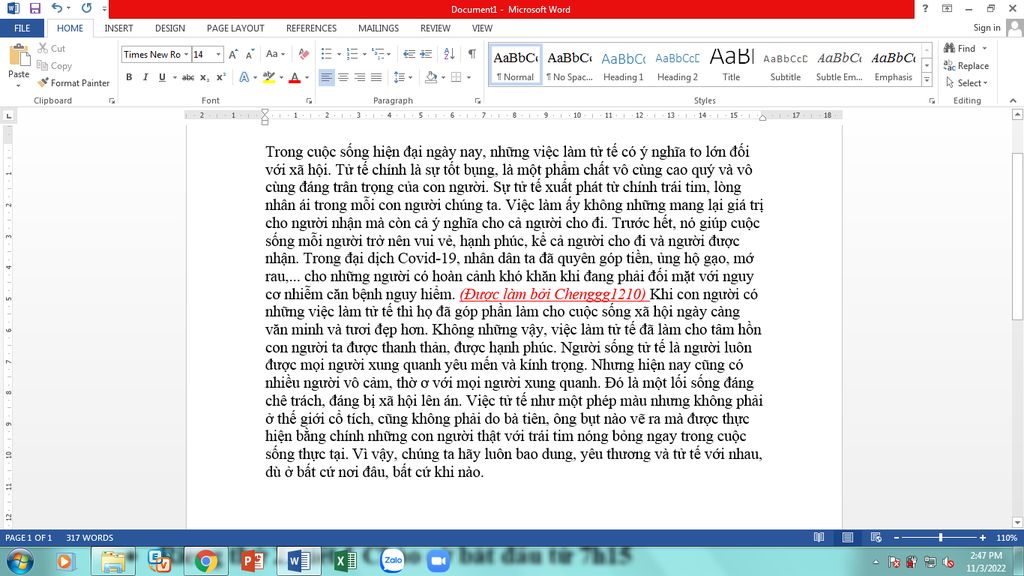Open the Font dialog launcher

pos(309,101)
